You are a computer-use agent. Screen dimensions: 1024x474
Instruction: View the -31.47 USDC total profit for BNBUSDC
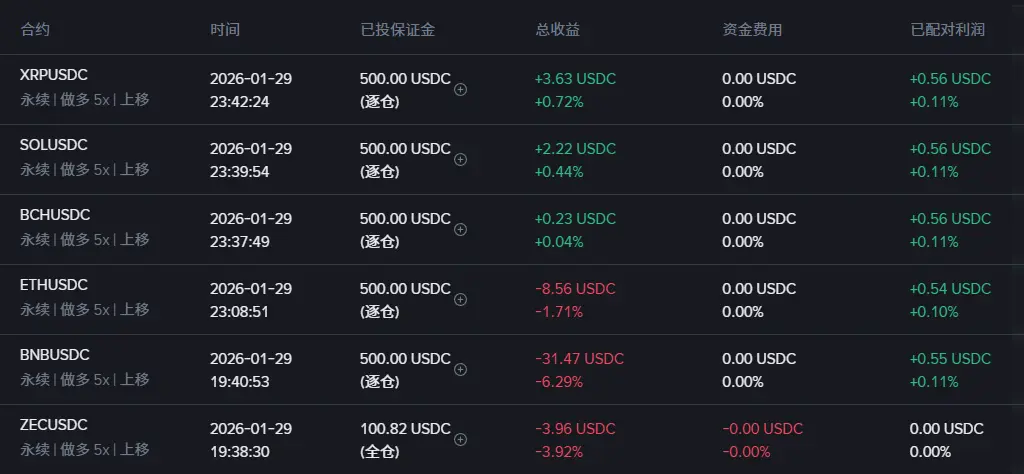(579, 358)
